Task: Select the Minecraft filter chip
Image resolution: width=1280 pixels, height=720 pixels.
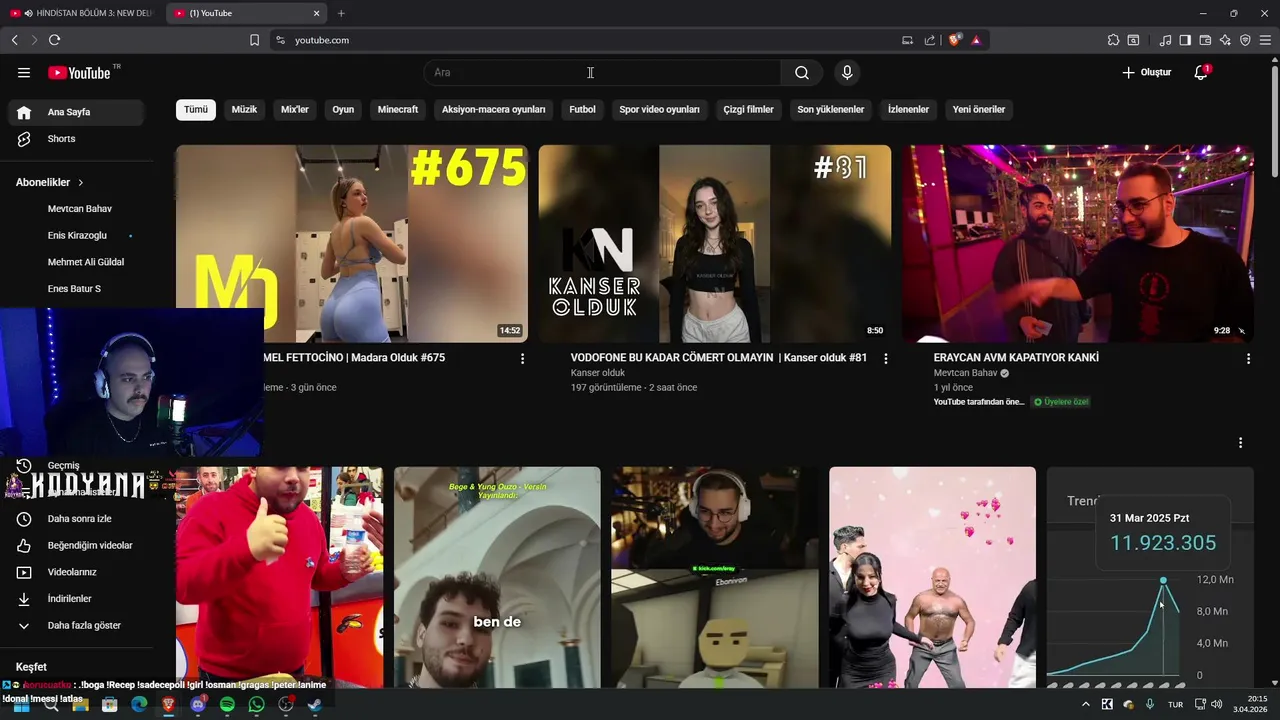Action: coord(398,109)
